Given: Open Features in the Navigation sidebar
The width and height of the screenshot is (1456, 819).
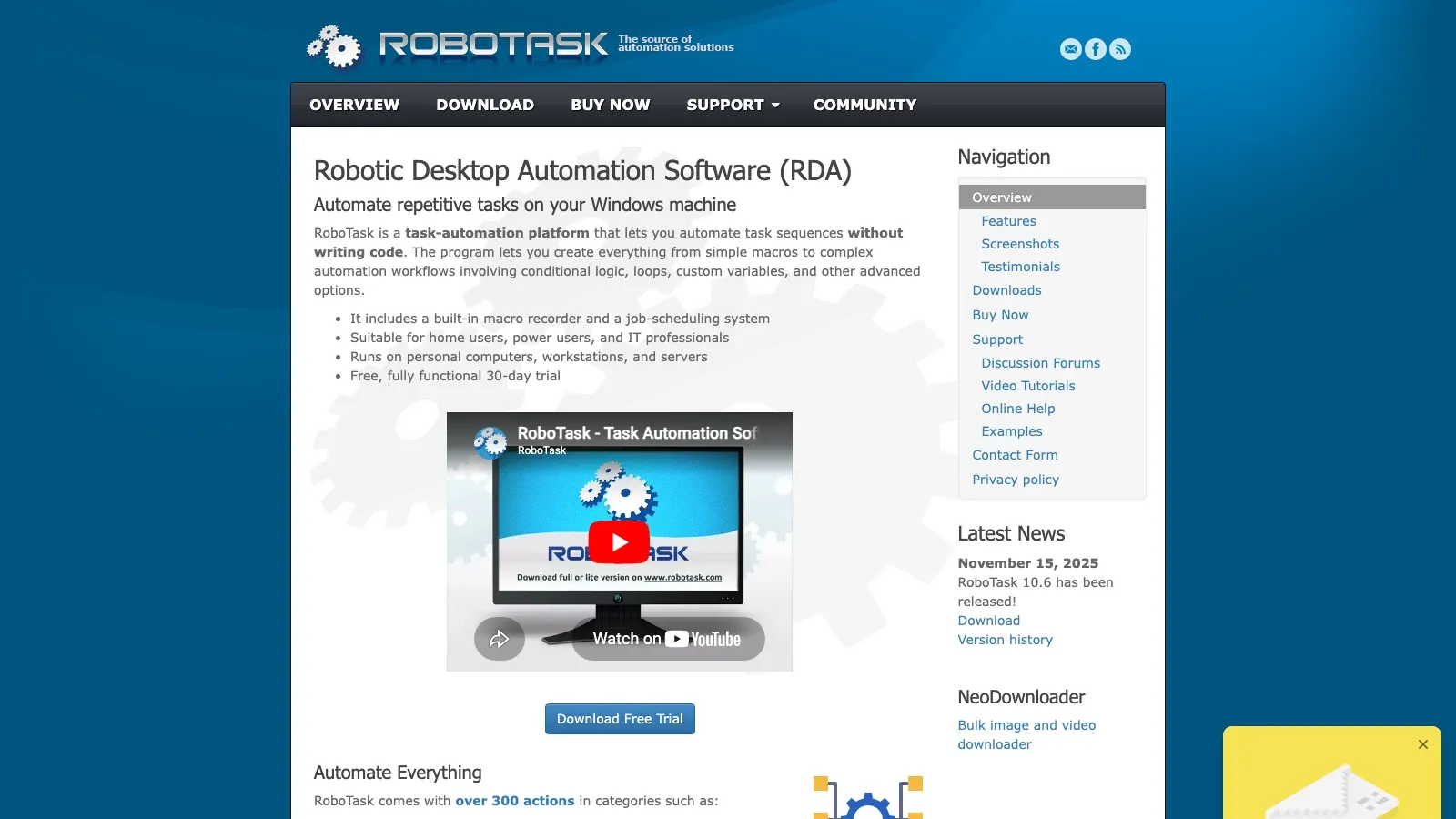Looking at the screenshot, I should tap(1008, 221).
